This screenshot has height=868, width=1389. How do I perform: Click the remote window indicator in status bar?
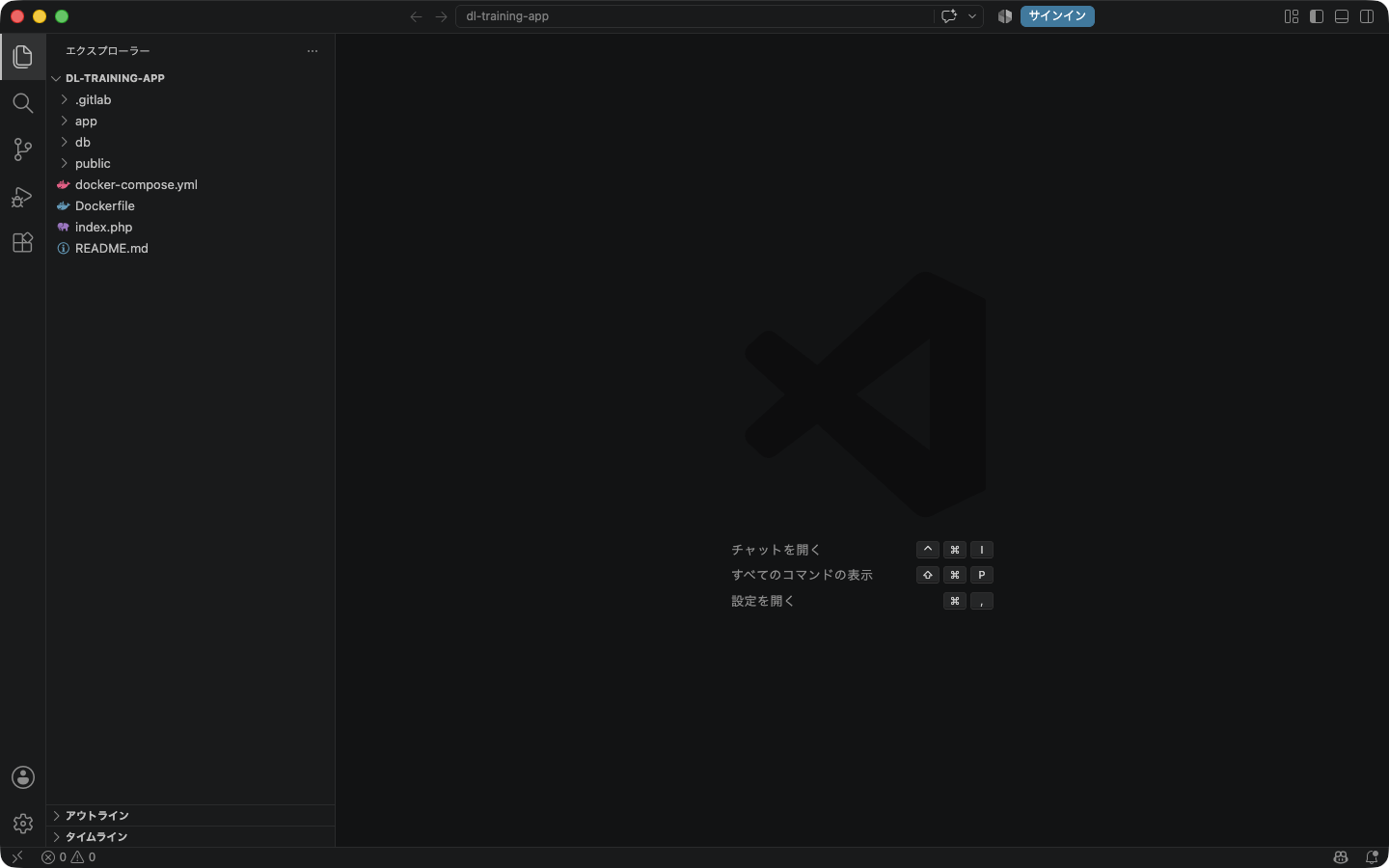(17, 857)
